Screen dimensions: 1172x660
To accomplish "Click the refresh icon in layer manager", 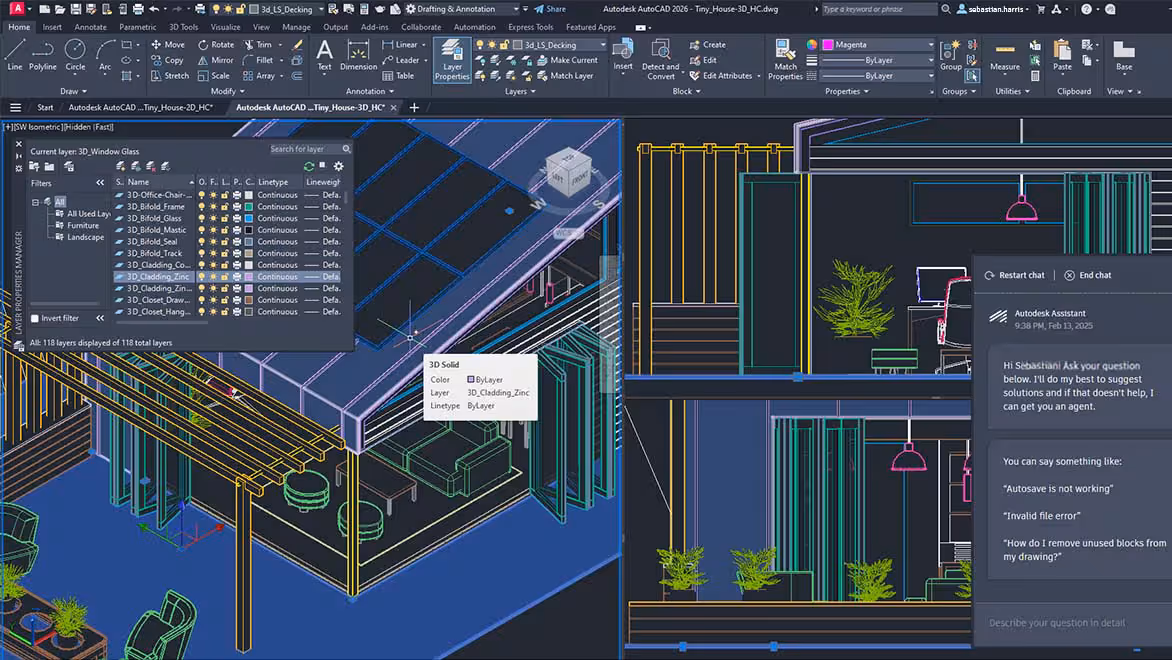I will pos(309,166).
